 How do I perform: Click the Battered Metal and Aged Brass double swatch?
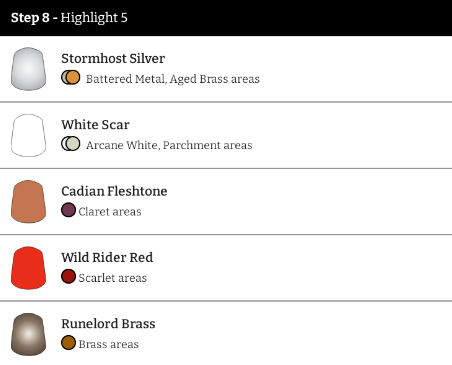pos(71,78)
